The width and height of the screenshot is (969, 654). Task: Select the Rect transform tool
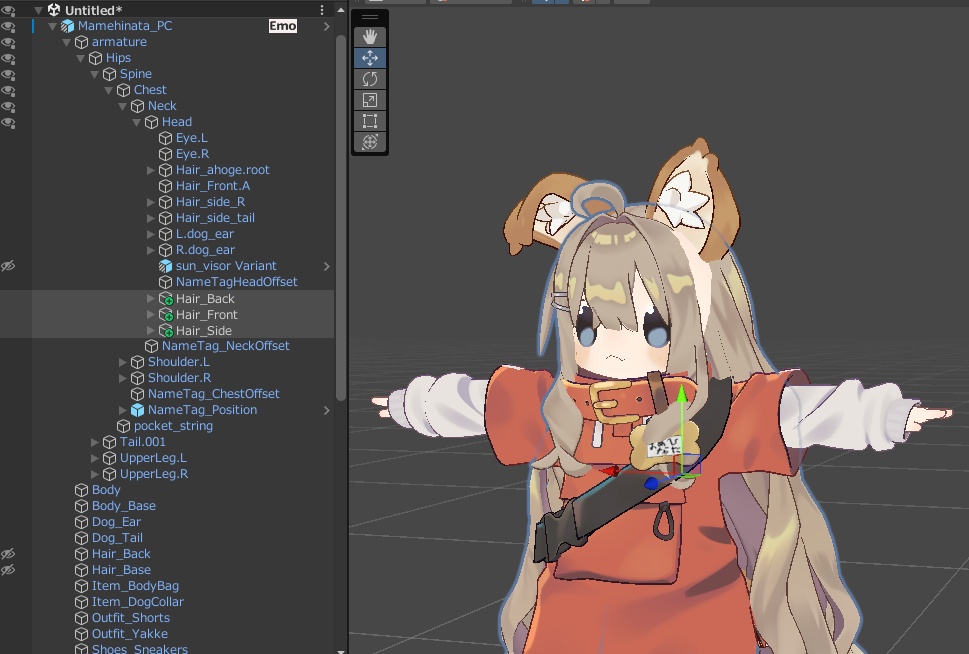click(370, 121)
